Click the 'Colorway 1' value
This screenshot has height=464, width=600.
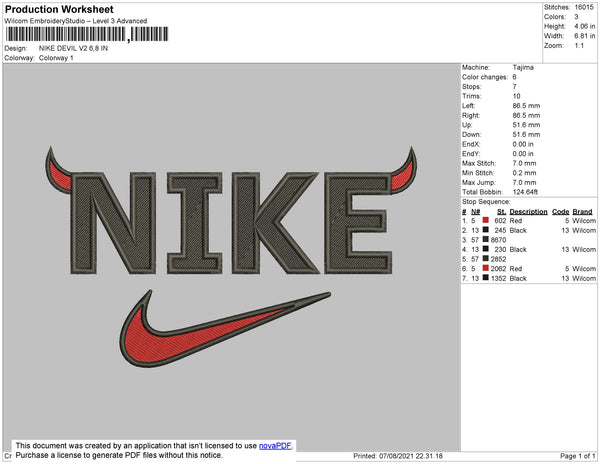56,58
